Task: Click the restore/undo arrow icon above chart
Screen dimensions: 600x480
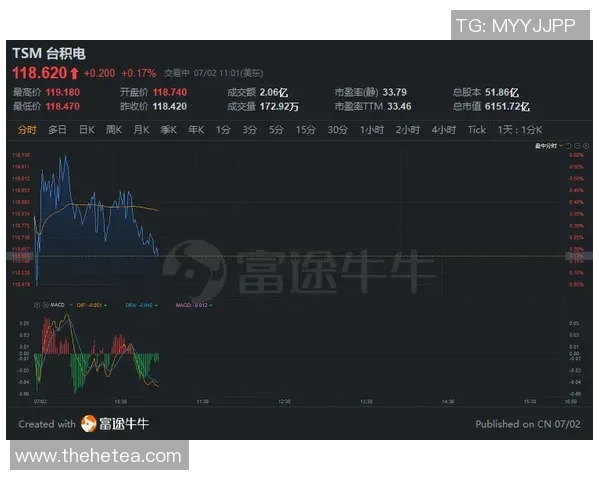Action: pos(569,146)
